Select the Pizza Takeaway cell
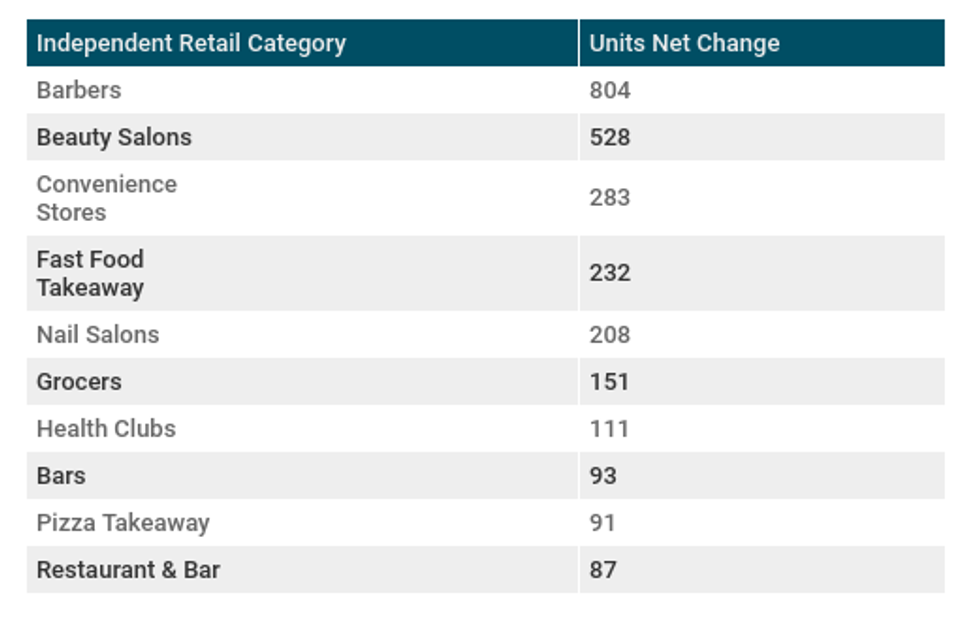Screen dimensions: 980x630 (x=123, y=522)
